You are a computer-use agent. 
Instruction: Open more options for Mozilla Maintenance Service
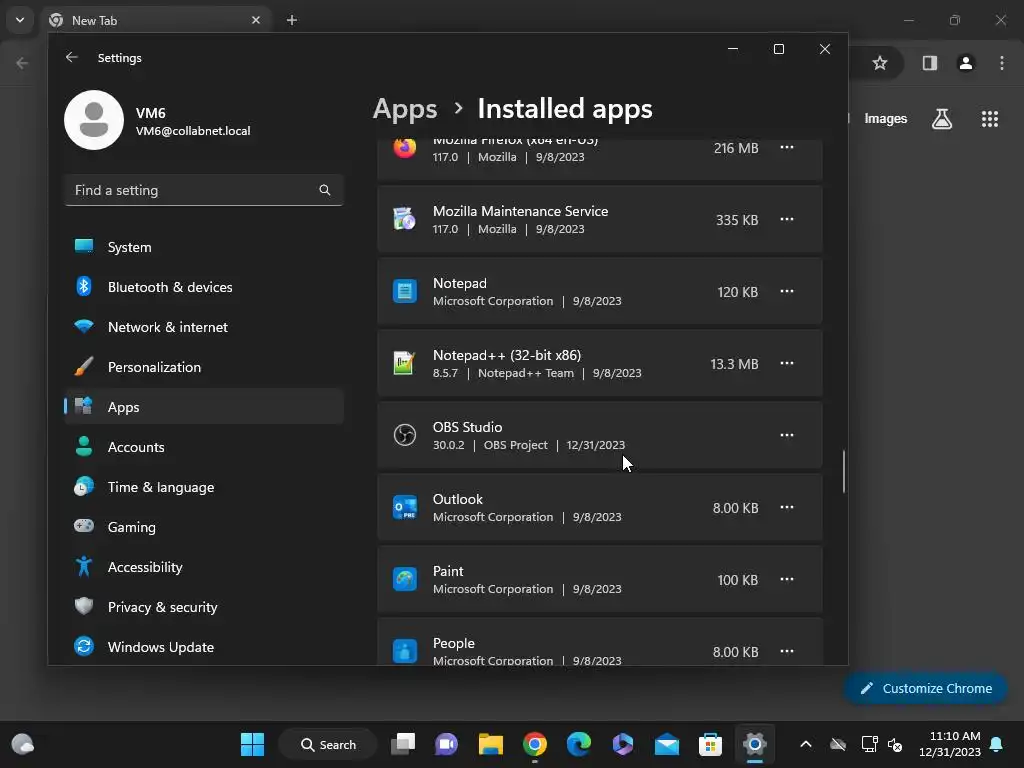click(x=787, y=219)
